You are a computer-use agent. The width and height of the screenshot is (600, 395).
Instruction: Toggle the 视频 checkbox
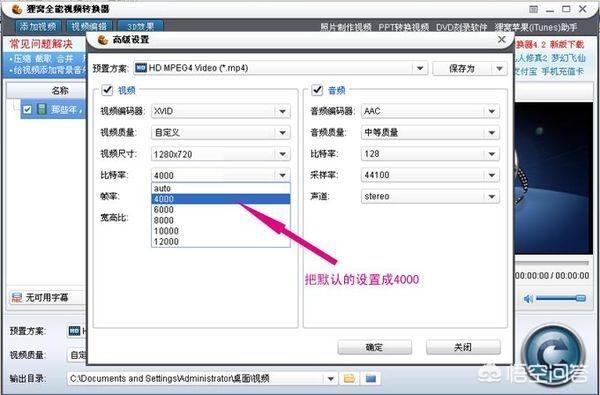click(x=107, y=90)
